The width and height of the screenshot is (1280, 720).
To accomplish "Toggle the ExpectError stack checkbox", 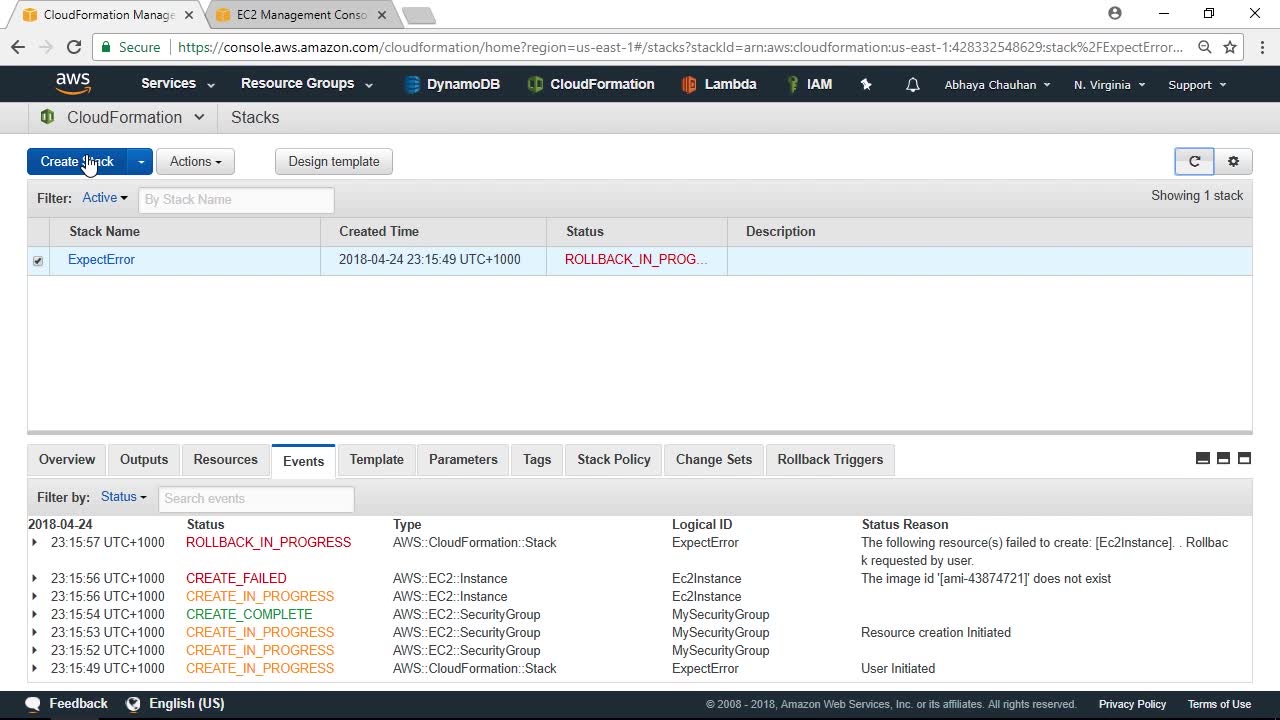I will point(38,261).
